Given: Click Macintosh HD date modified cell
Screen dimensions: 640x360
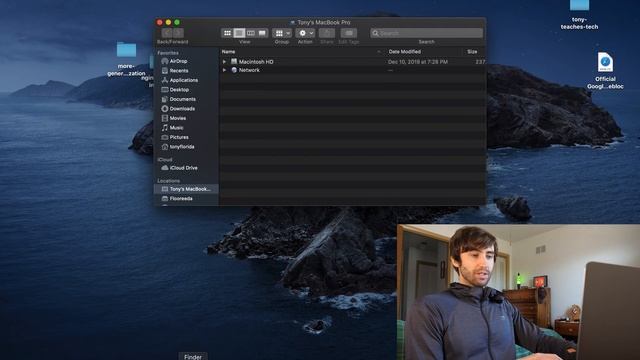Looking at the screenshot, I should (x=418, y=62).
